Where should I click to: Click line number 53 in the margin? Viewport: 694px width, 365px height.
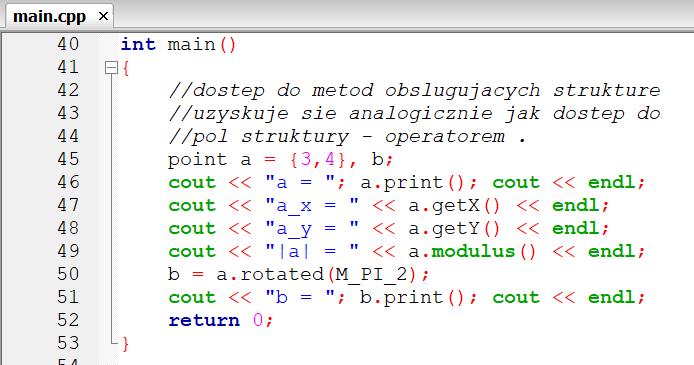68,343
